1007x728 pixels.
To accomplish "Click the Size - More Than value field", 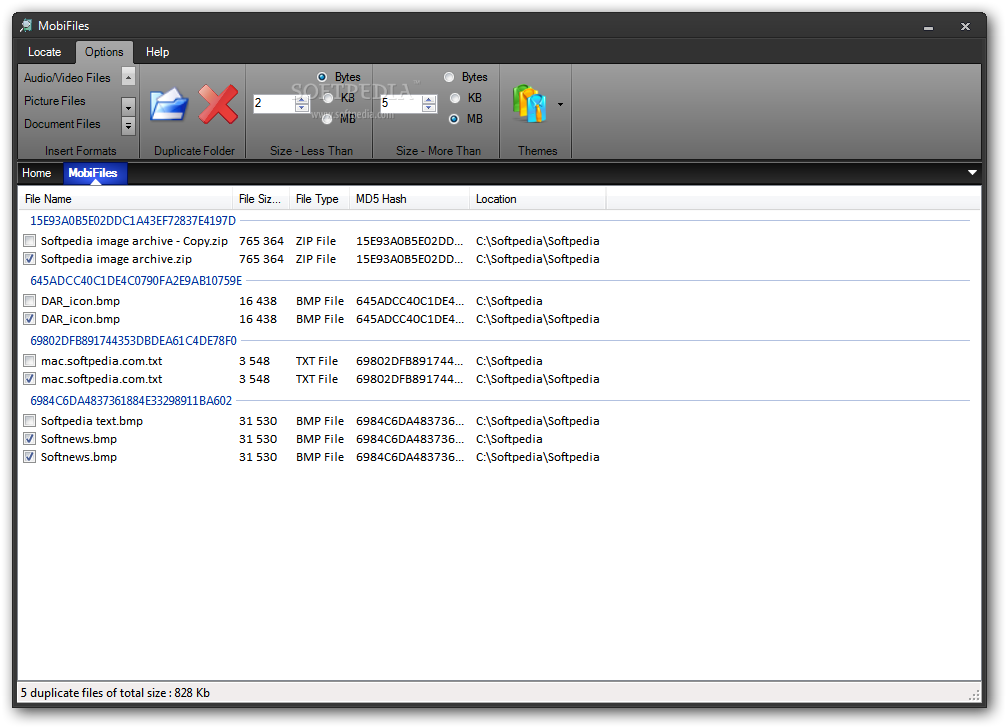I will point(401,103).
